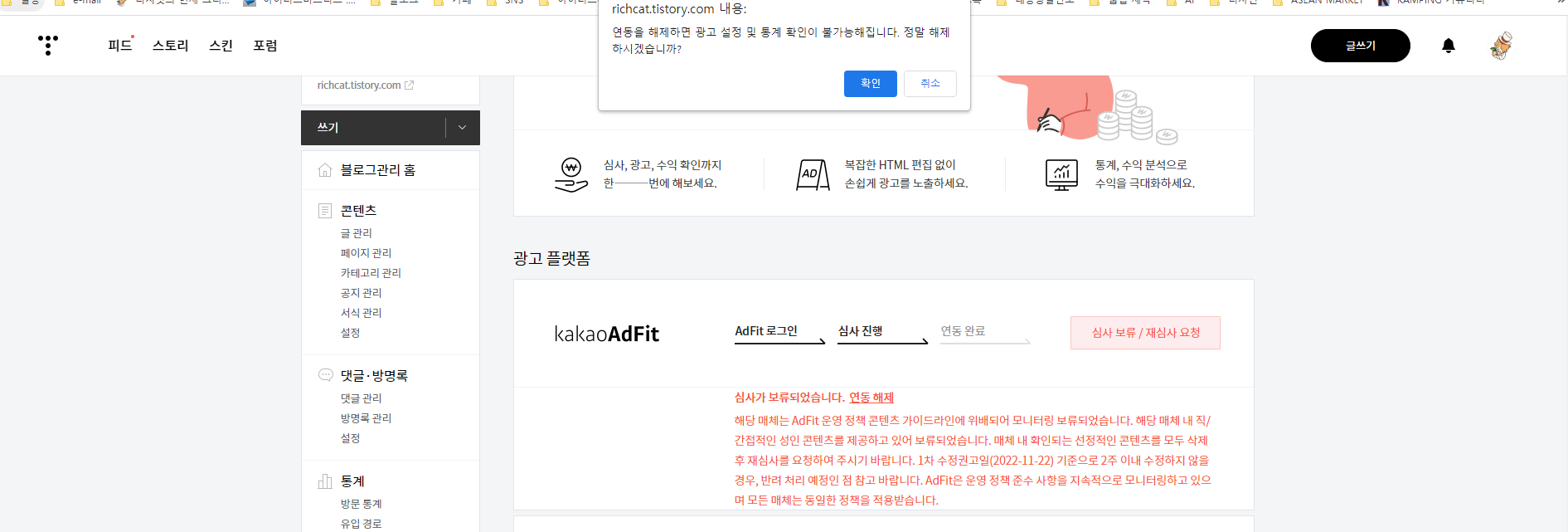Click 심사 보류 / 재심사 요청 button
The image size is (1568, 532).
(x=1145, y=333)
